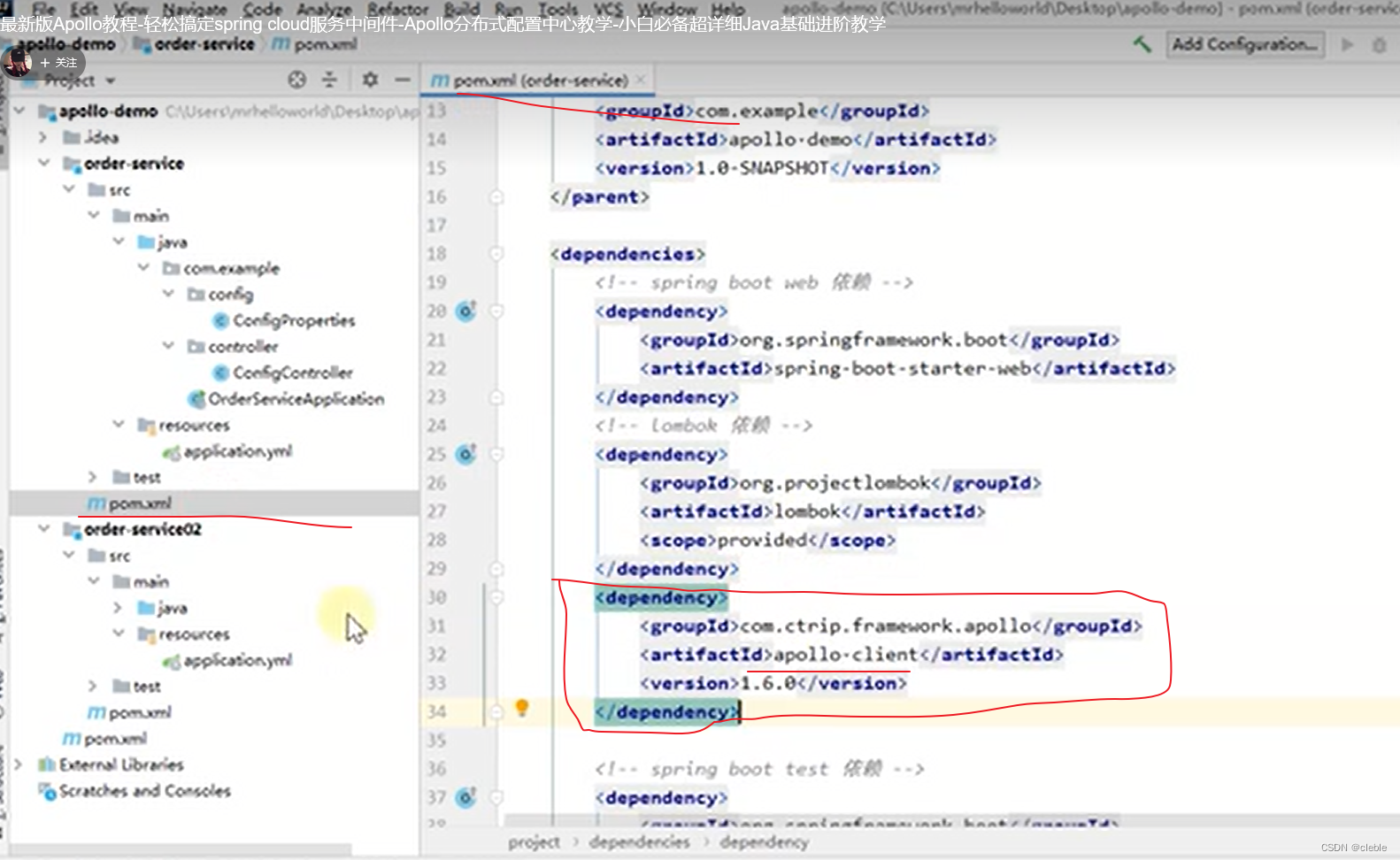Click the Run play icon

click(1347, 44)
